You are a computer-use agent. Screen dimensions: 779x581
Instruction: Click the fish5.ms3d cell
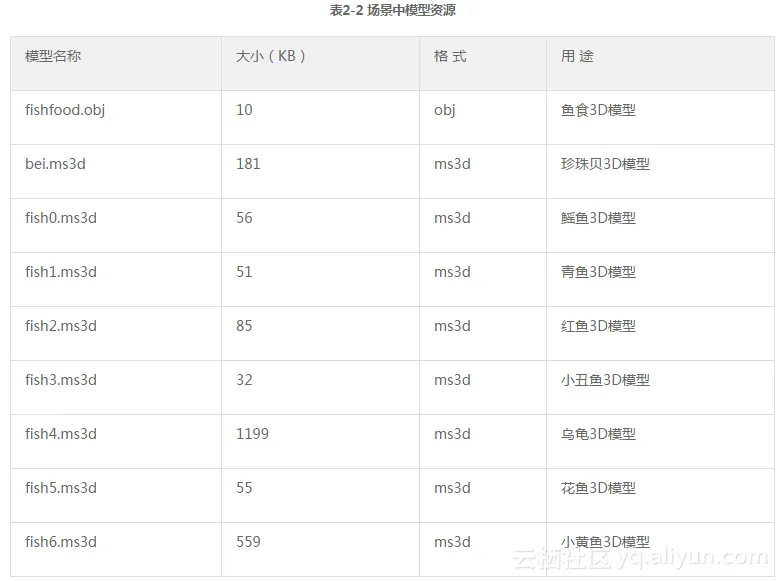(x=61, y=488)
